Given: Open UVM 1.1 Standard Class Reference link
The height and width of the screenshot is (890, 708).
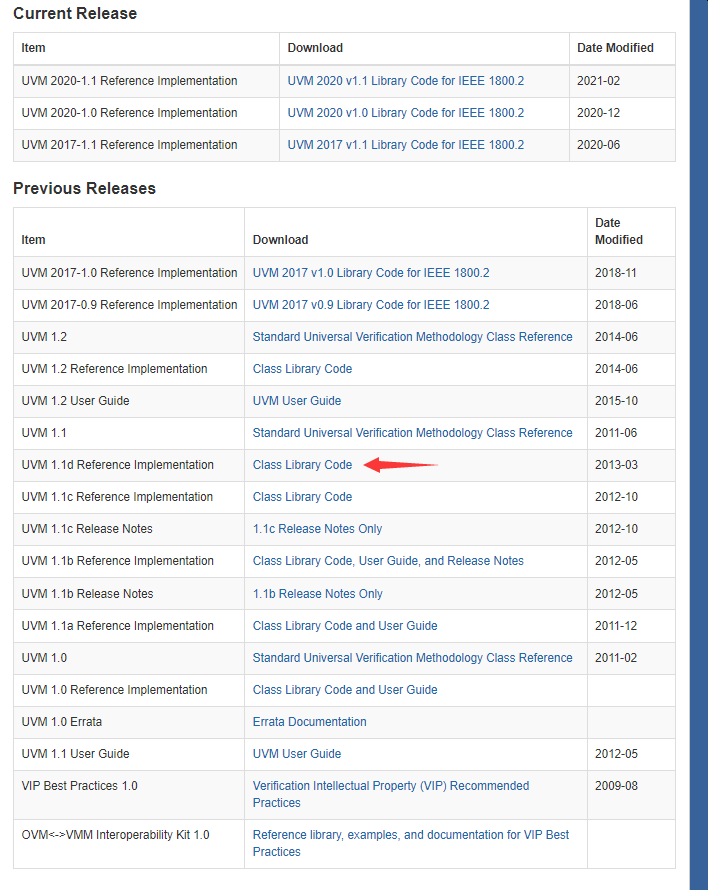Looking at the screenshot, I should coord(412,433).
